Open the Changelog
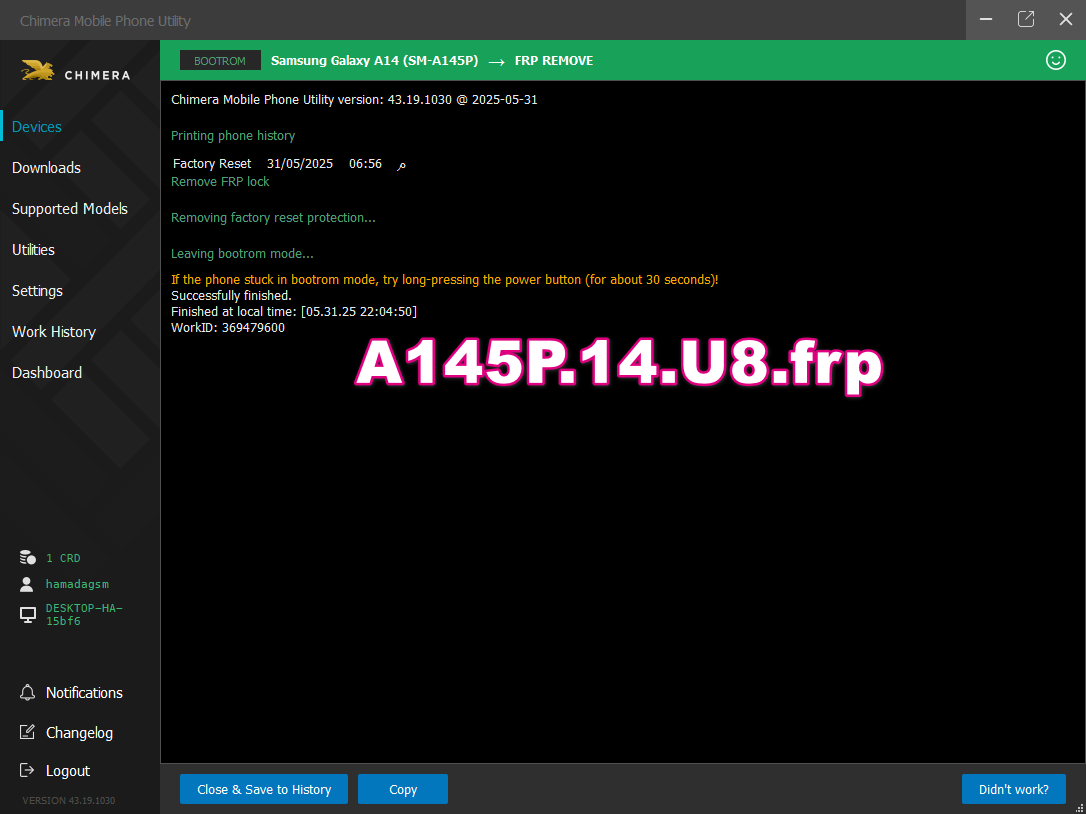 79,732
